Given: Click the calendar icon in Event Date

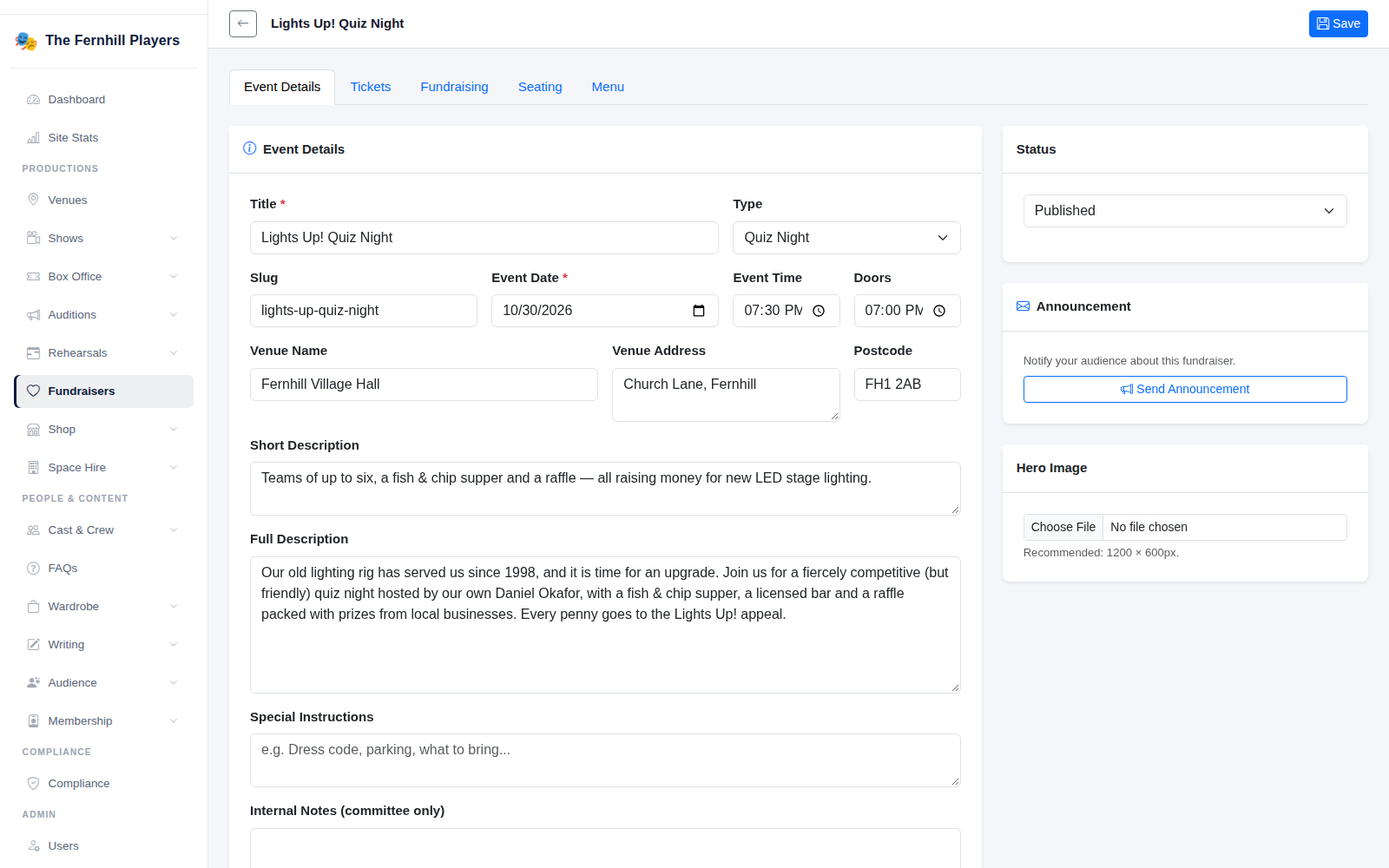Looking at the screenshot, I should click(x=699, y=311).
